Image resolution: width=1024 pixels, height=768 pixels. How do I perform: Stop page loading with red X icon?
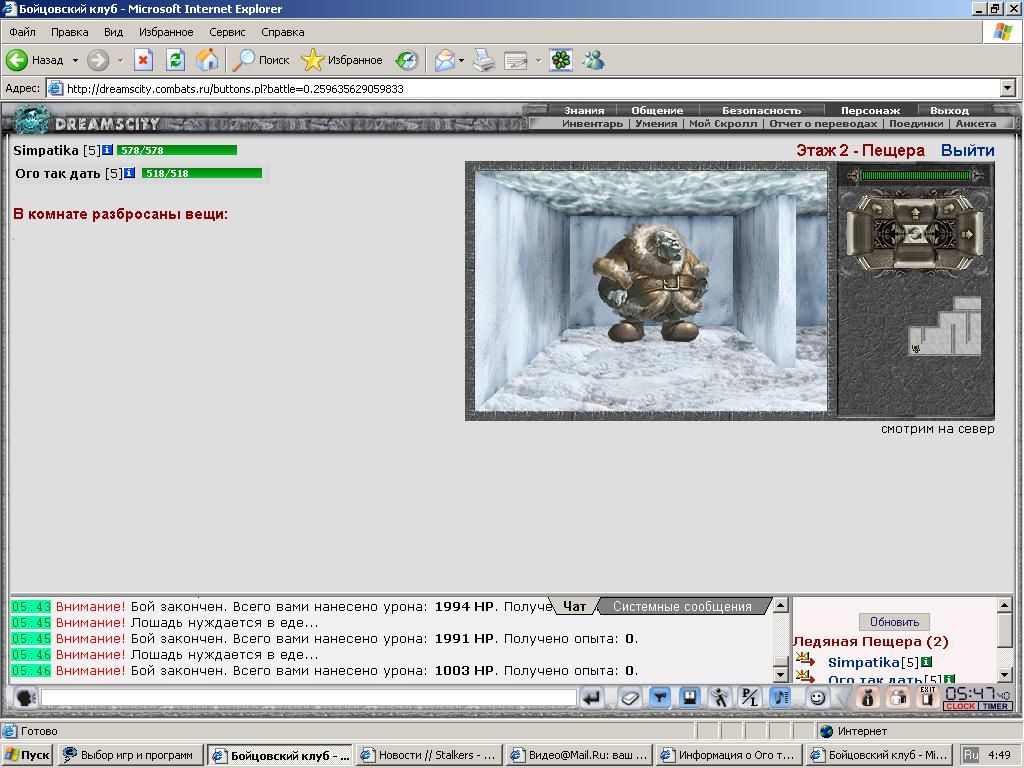143,60
